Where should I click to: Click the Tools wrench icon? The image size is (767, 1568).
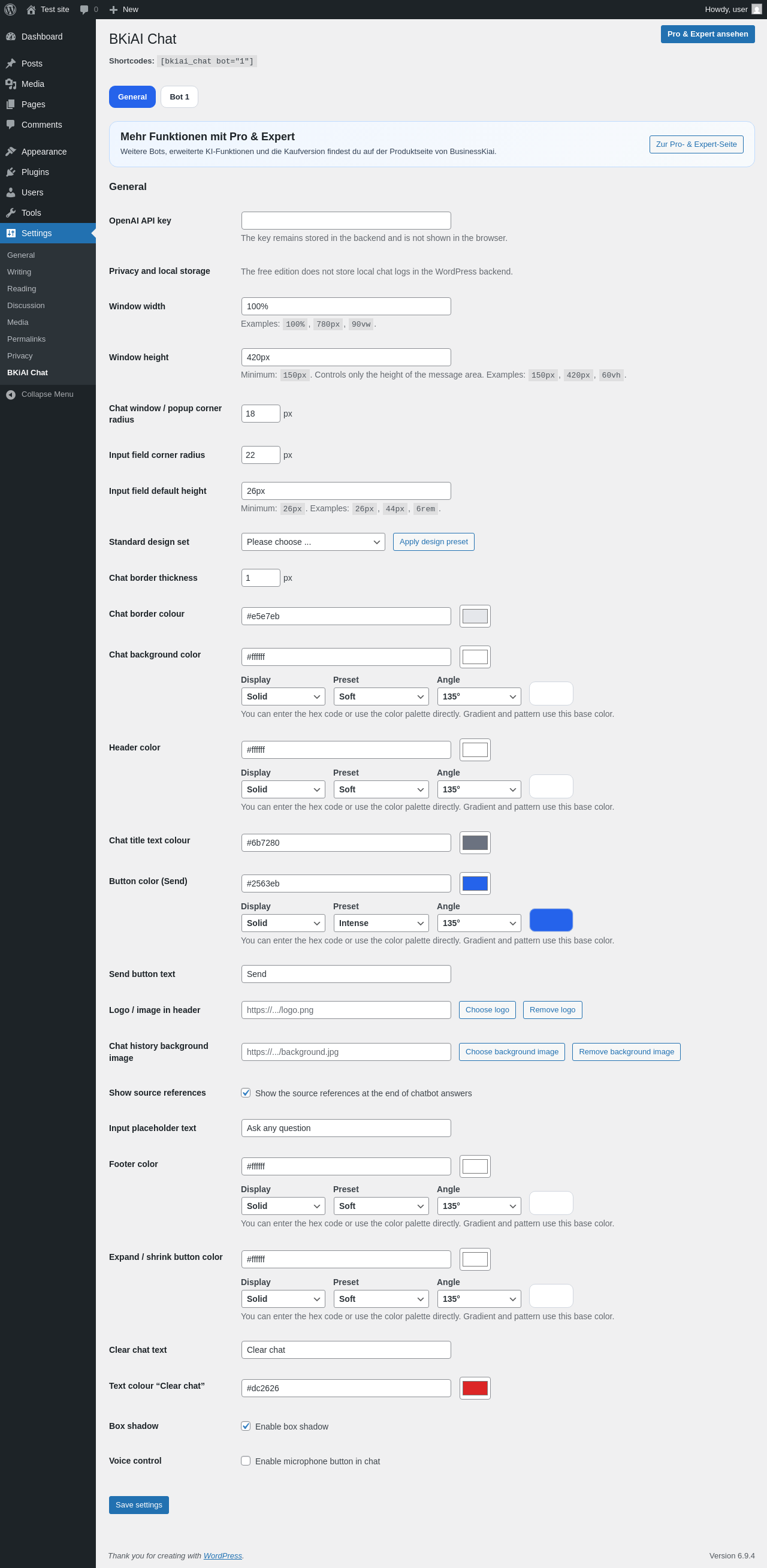pos(11,213)
